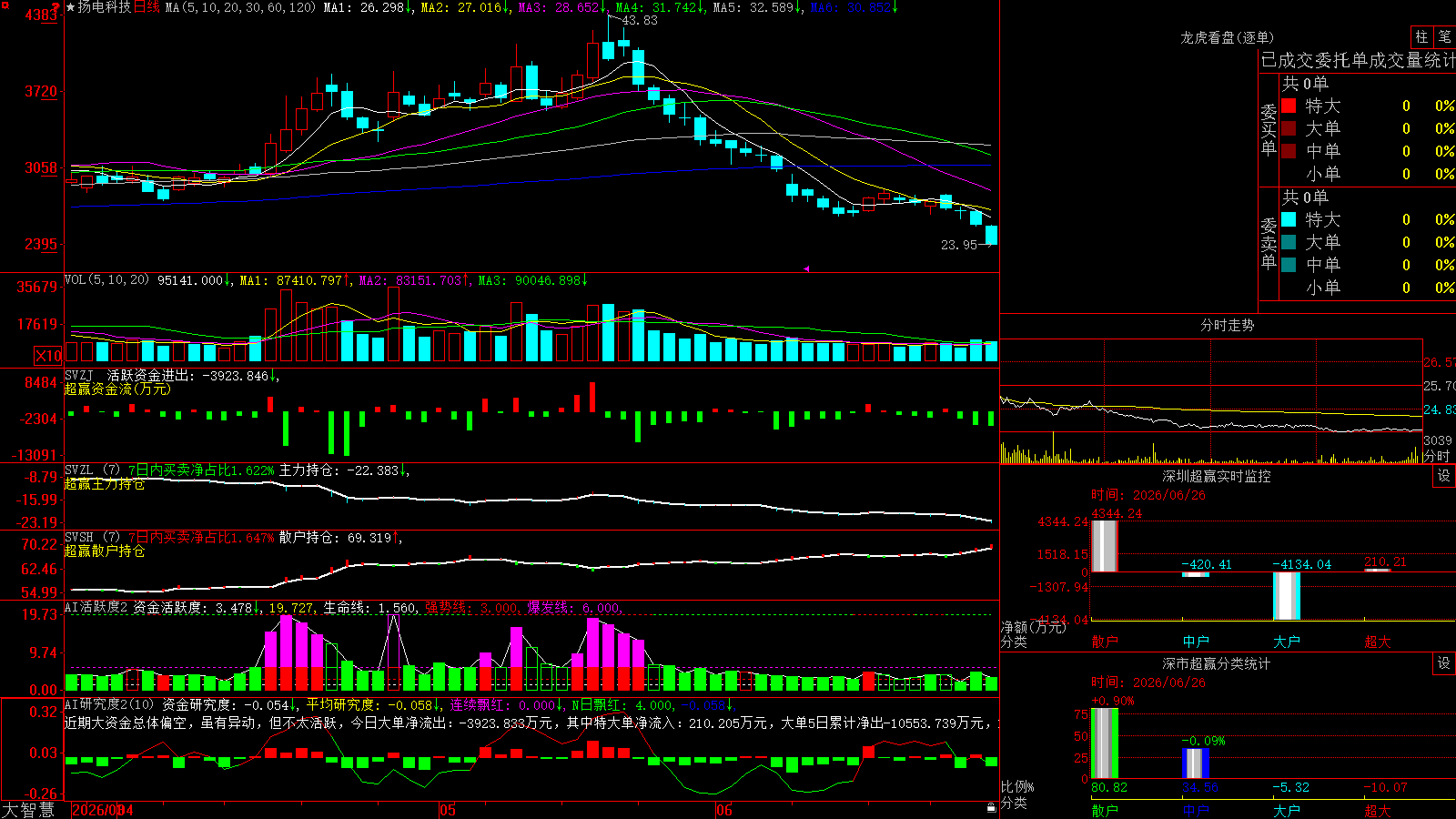Screen dimensions: 1456x819
Task: Click the 活跃资金进出: -3923.846 value
Action: coord(188,375)
